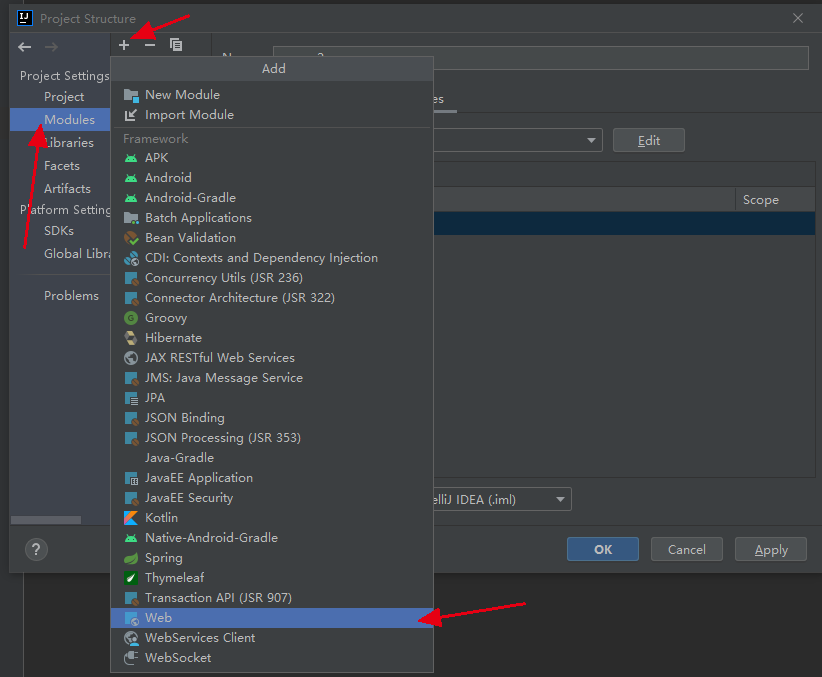Open help with the question mark
822x677 pixels.
(x=36, y=550)
